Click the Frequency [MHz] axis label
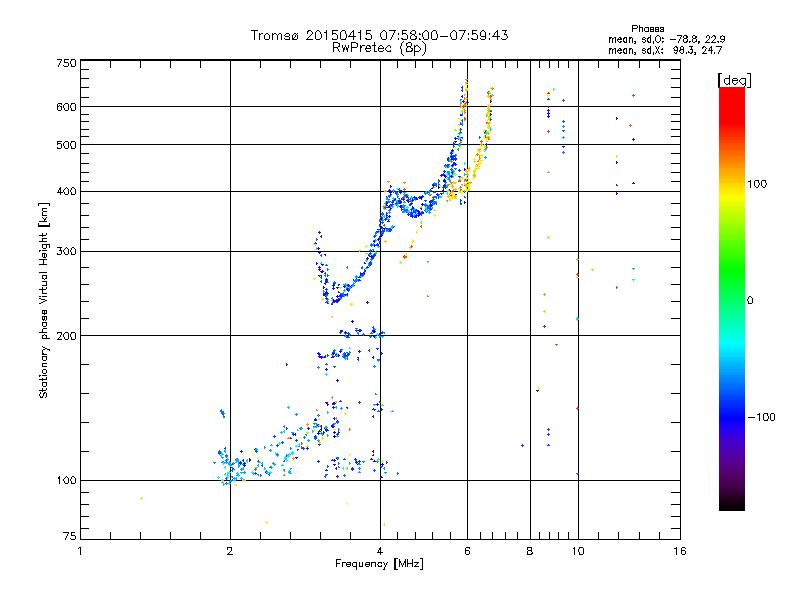Viewport: 800px width, 600px height. click(379, 565)
